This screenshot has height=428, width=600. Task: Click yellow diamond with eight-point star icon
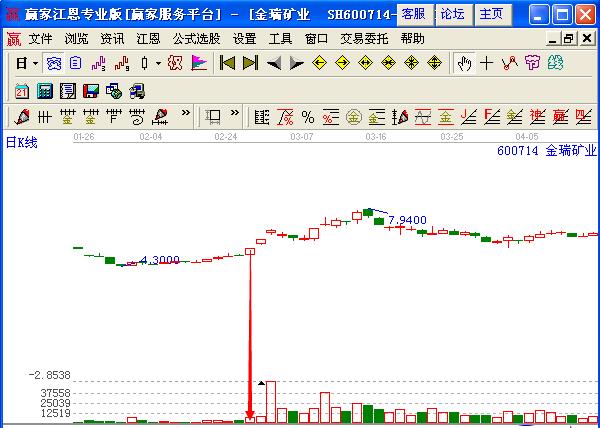tap(411, 63)
